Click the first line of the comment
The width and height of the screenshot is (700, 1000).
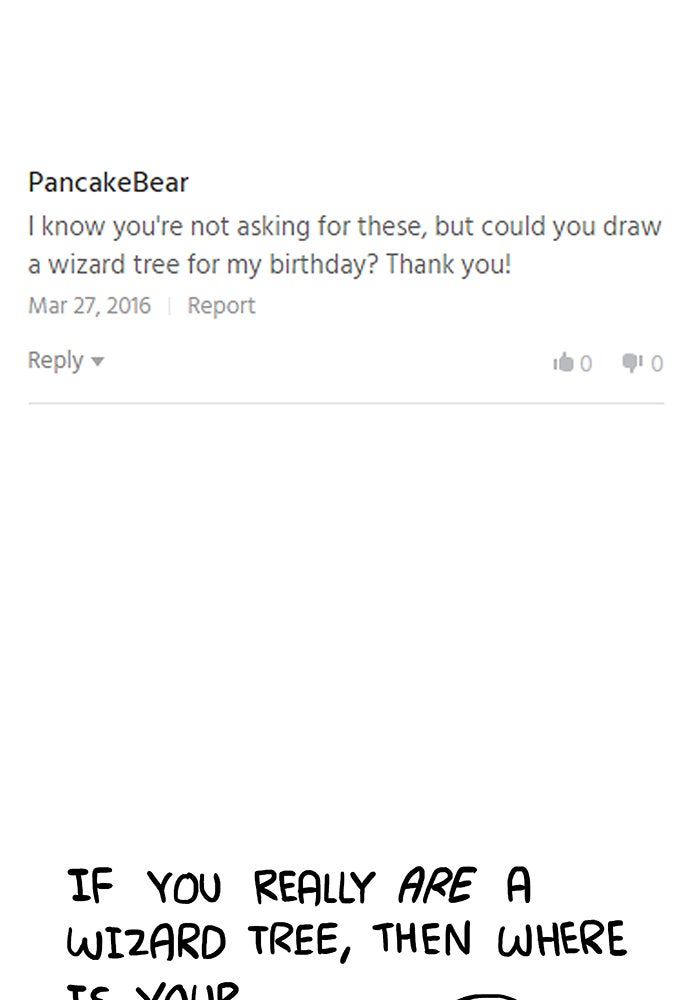344,227
